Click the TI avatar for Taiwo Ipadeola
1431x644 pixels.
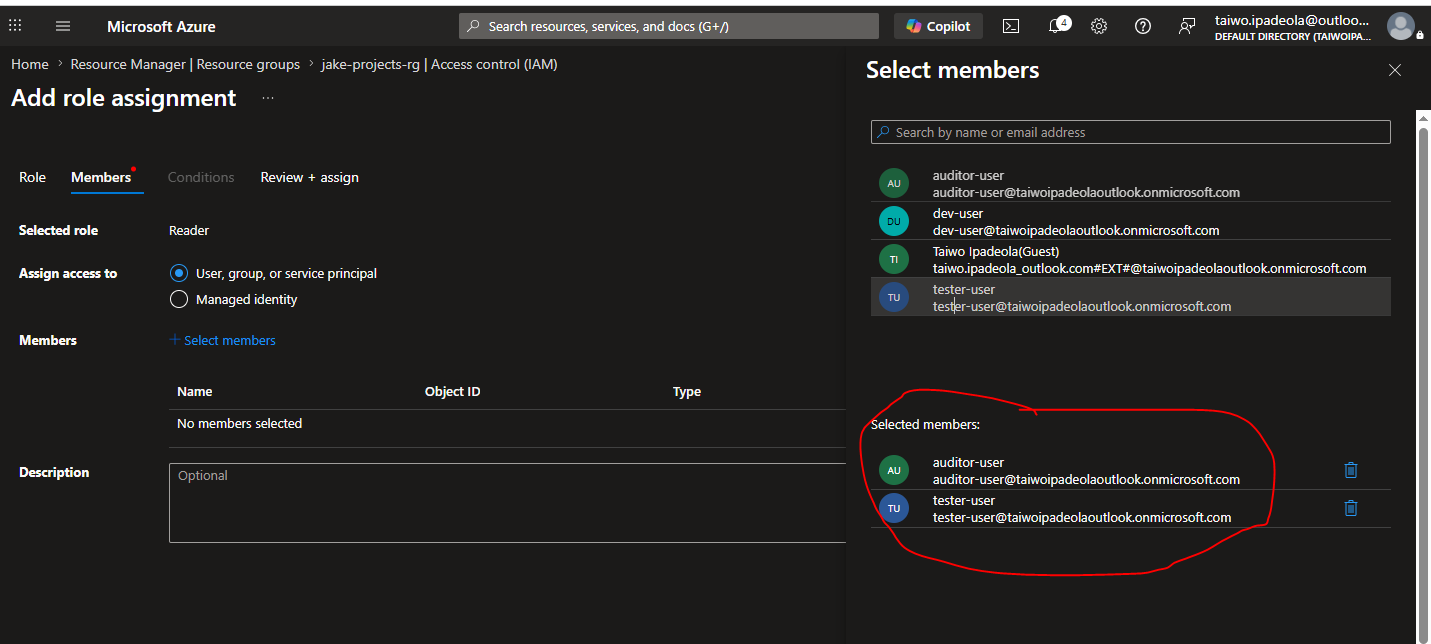(894, 259)
